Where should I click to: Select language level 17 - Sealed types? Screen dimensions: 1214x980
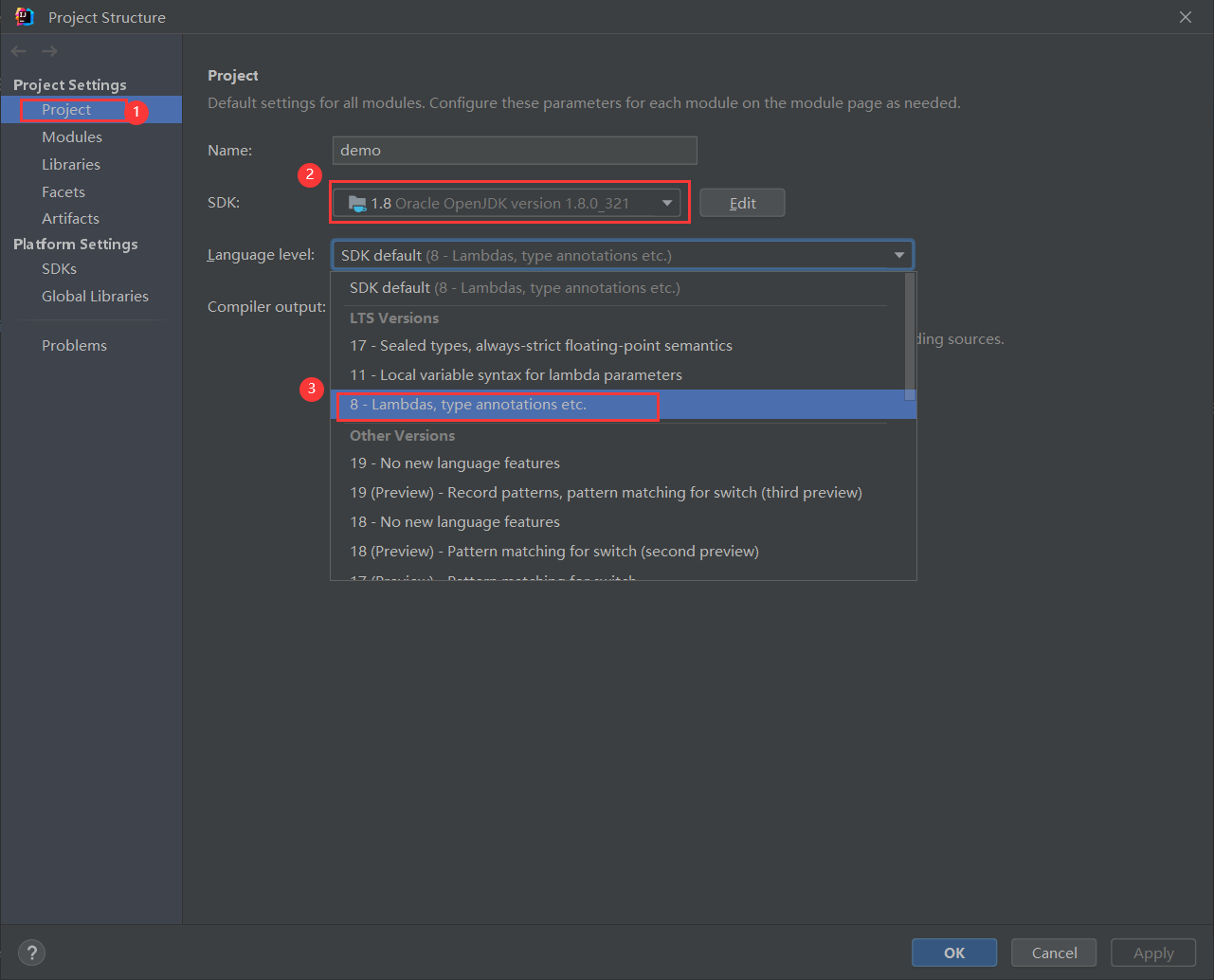click(618, 346)
